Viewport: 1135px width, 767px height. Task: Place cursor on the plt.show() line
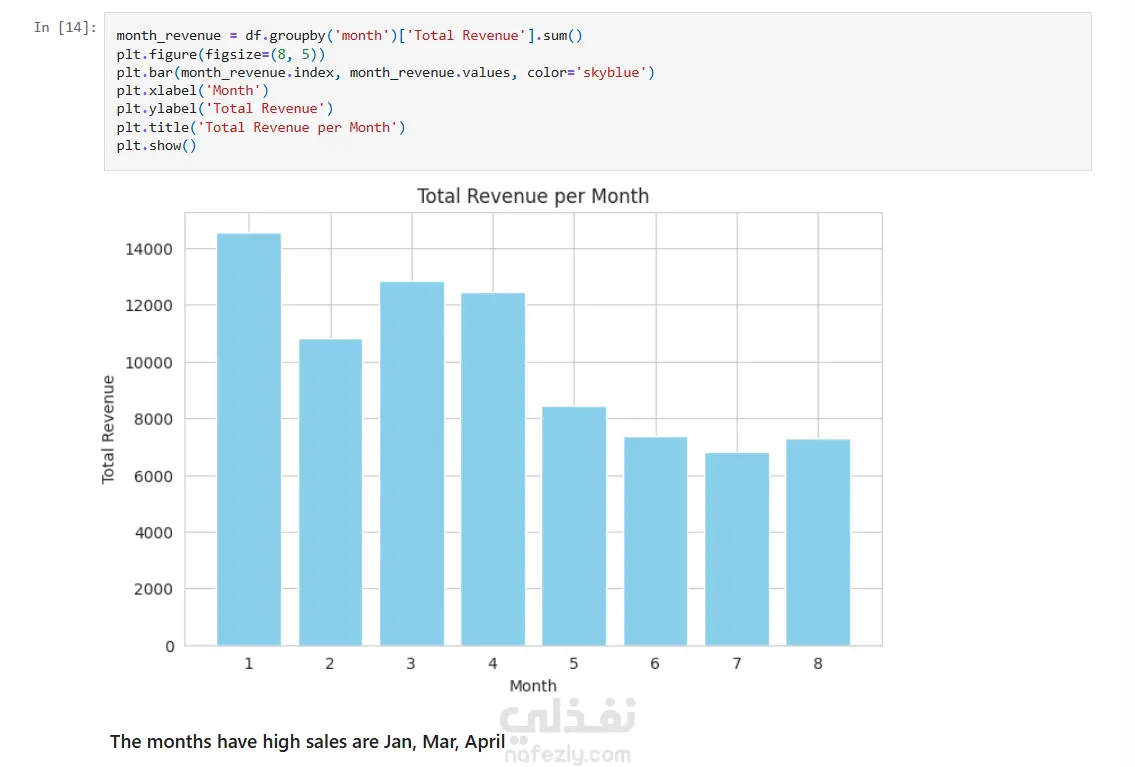pyautogui.click(x=157, y=146)
